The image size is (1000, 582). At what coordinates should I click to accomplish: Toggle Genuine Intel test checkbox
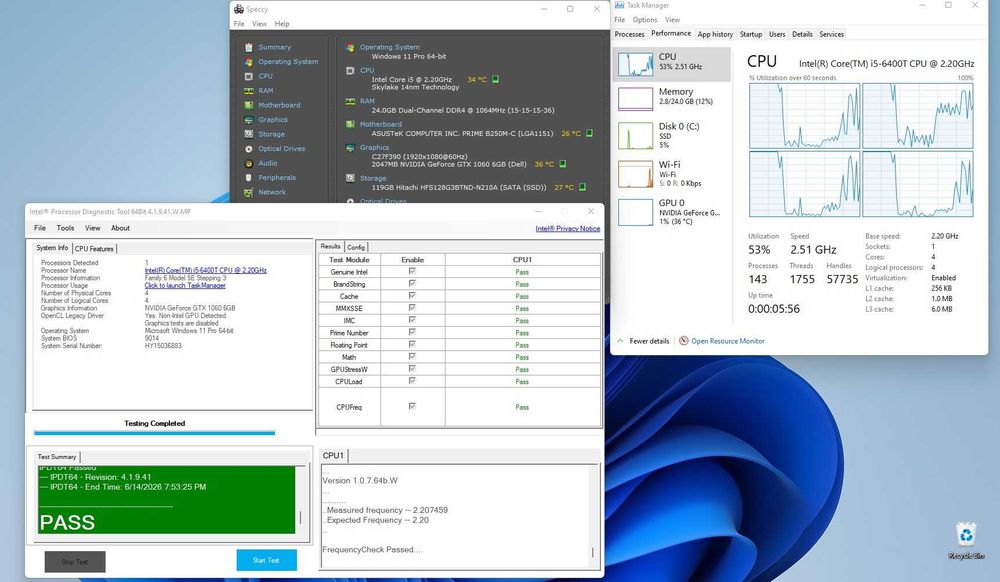(412, 272)
